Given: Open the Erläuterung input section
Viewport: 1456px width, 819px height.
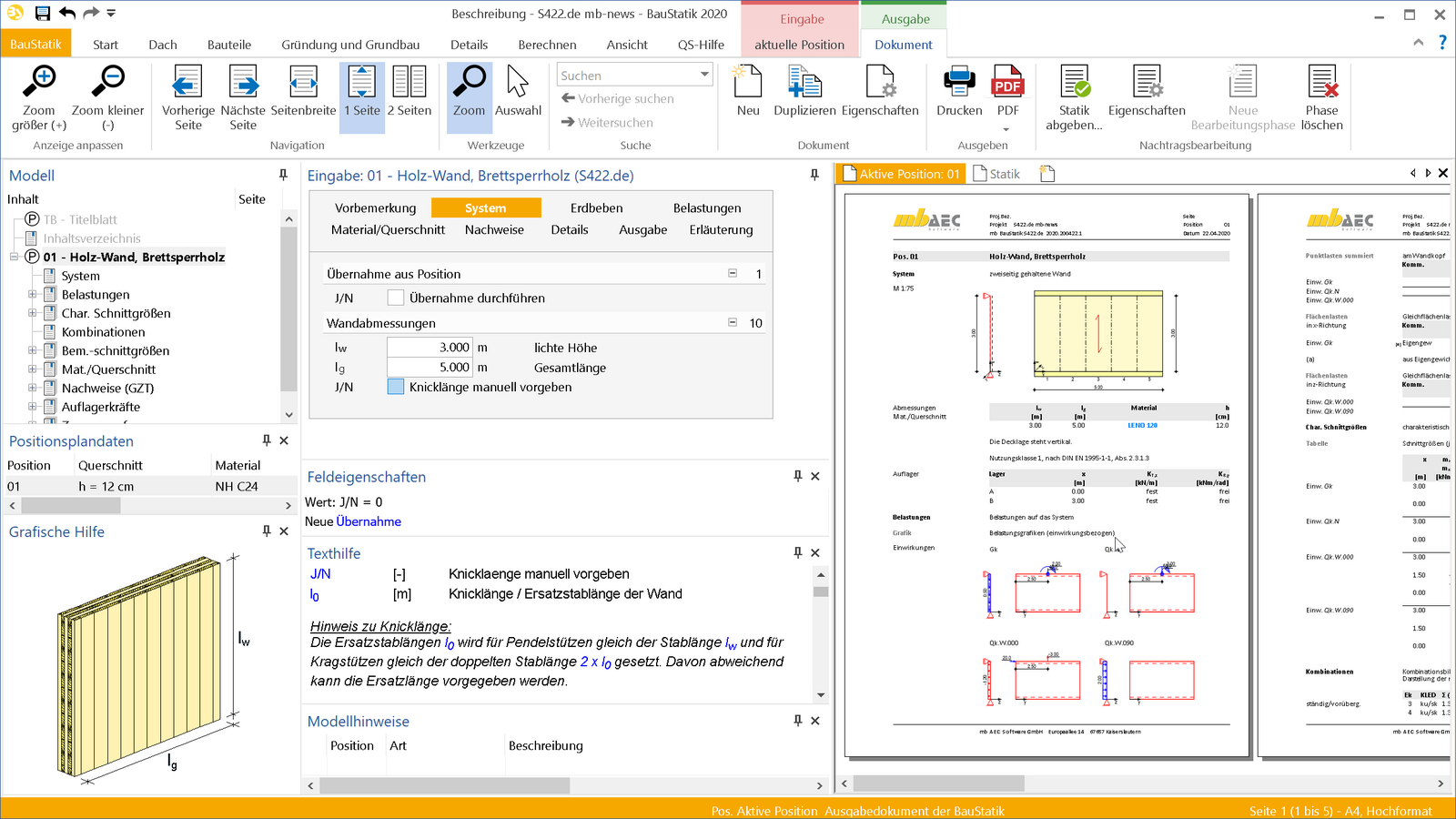Looking at the screenshot, I should pyautogui.click(x=722, y=230).
